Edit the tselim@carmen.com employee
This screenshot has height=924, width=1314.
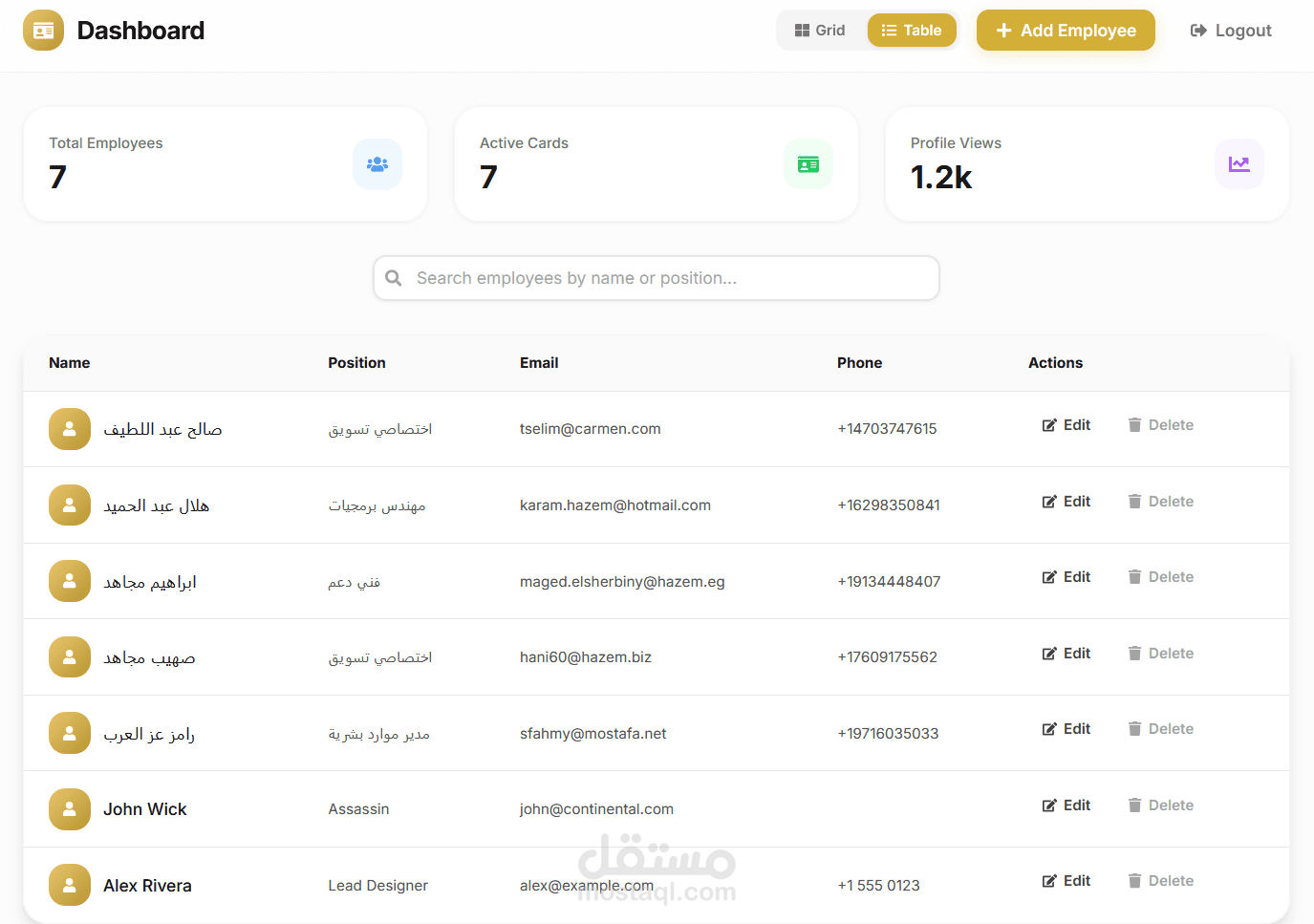[x=1066, y=425]
